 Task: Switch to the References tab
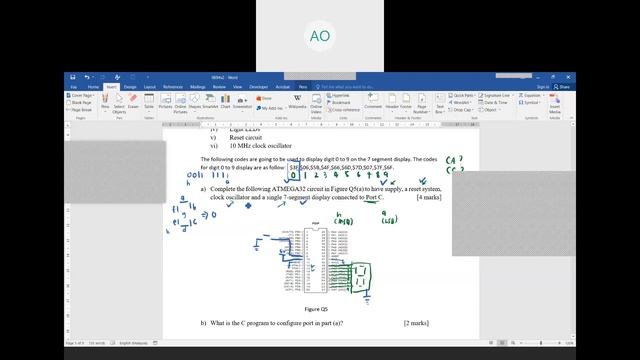173,87
